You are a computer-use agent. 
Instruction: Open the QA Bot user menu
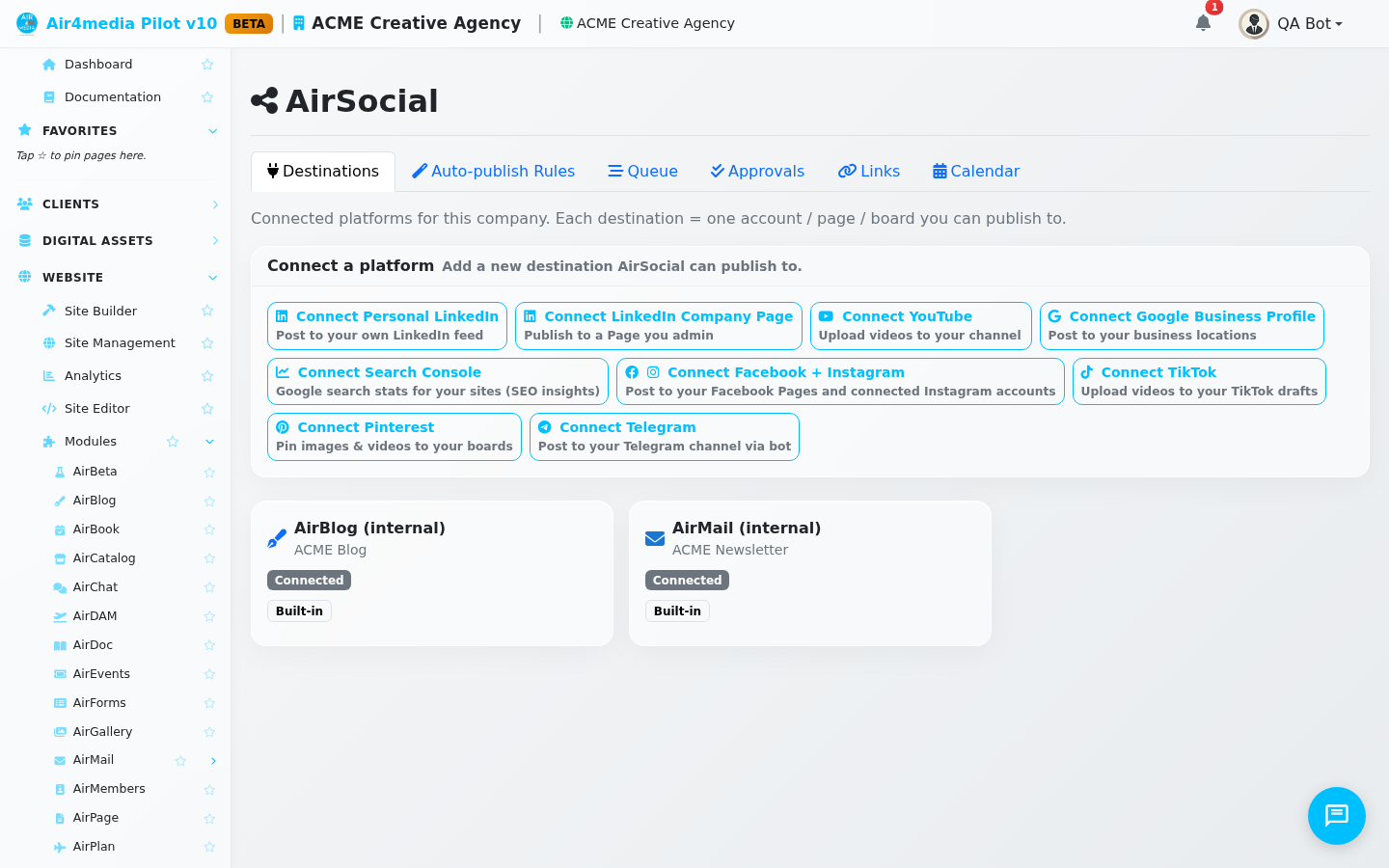pyautogui.click(x=1292, y=23)
